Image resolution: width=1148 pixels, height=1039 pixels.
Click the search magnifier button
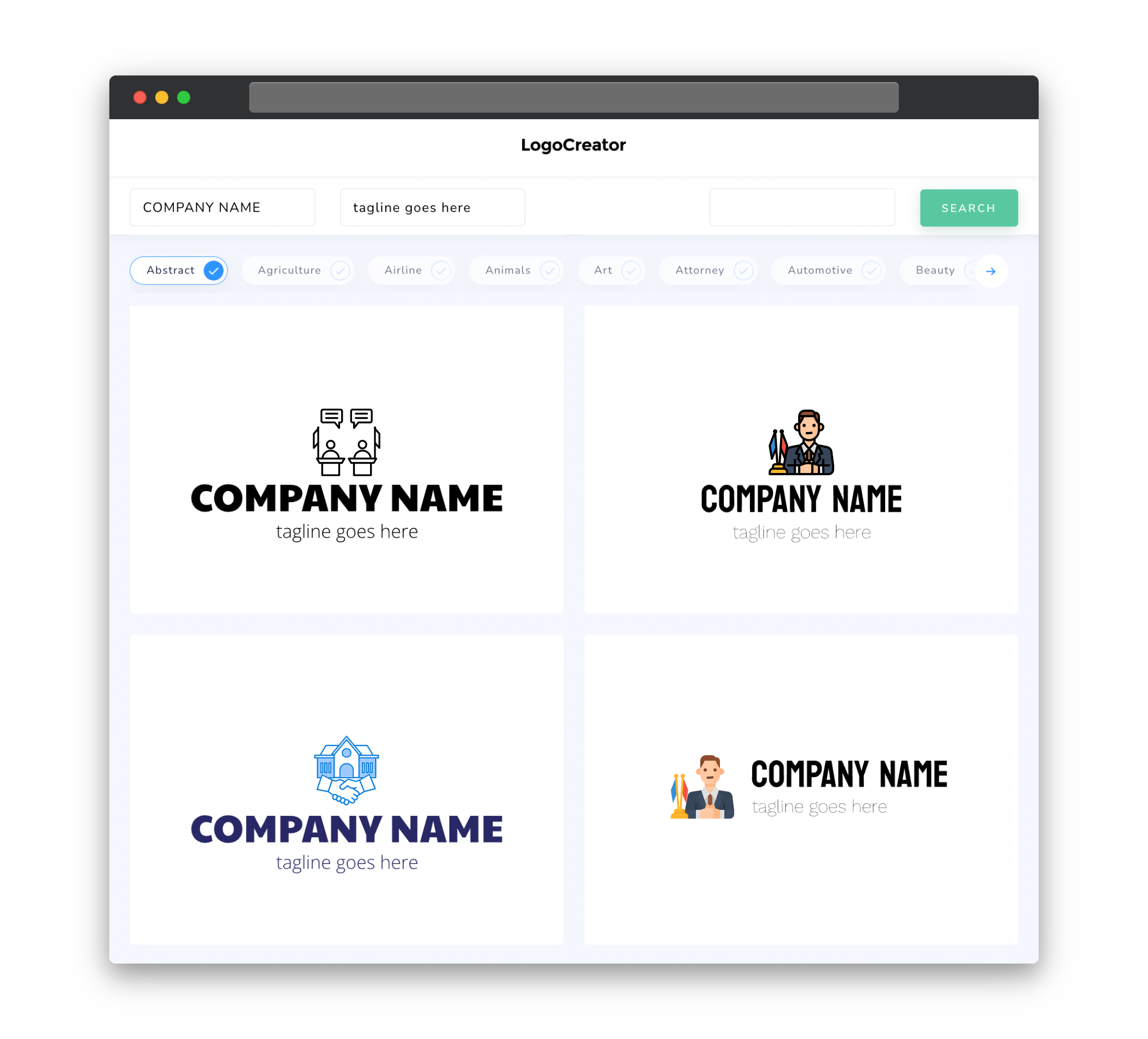tap(968, 207)
